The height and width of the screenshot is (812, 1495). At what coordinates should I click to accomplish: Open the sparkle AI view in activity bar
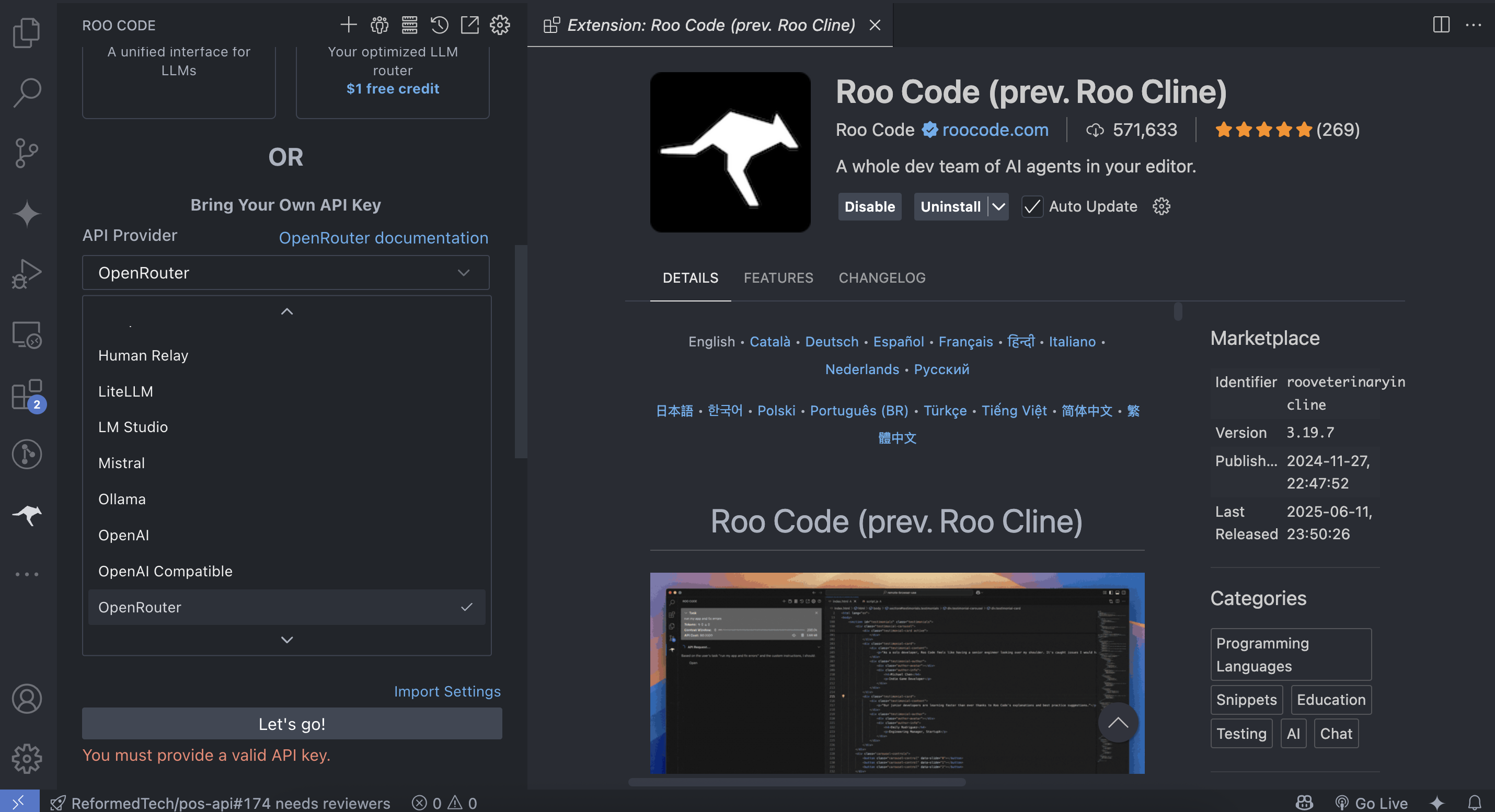tap(27, 213)
